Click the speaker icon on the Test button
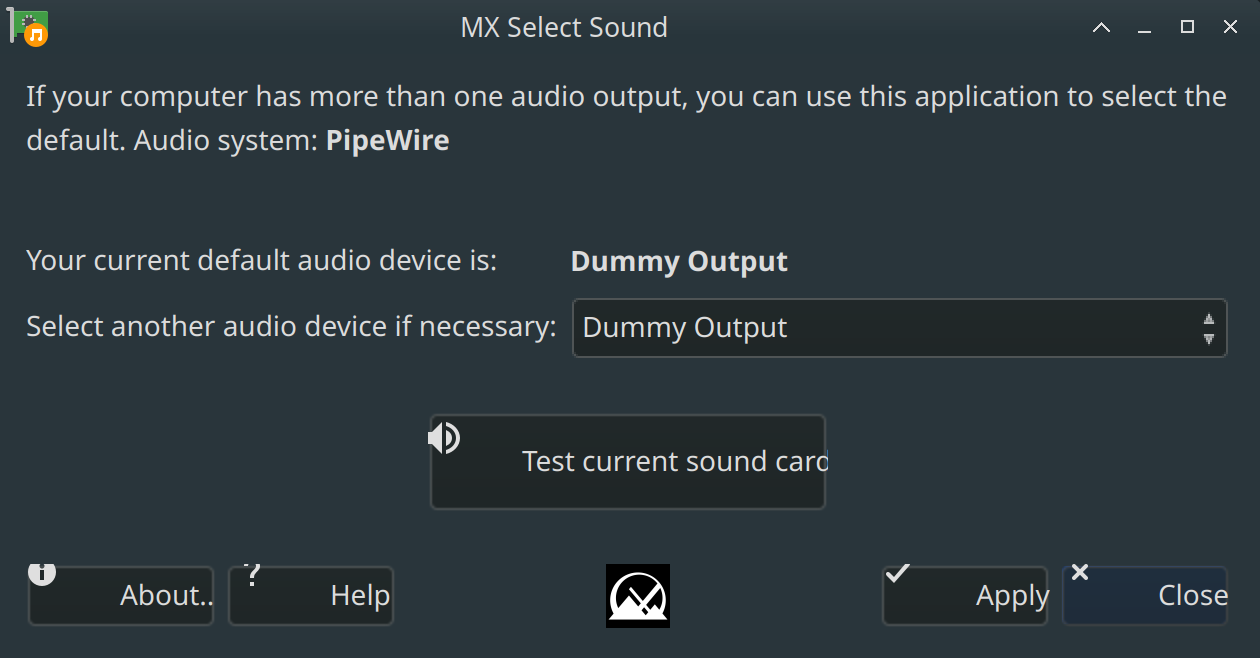The width and height of the screenshot is (1260, 658). pos(444,437)
